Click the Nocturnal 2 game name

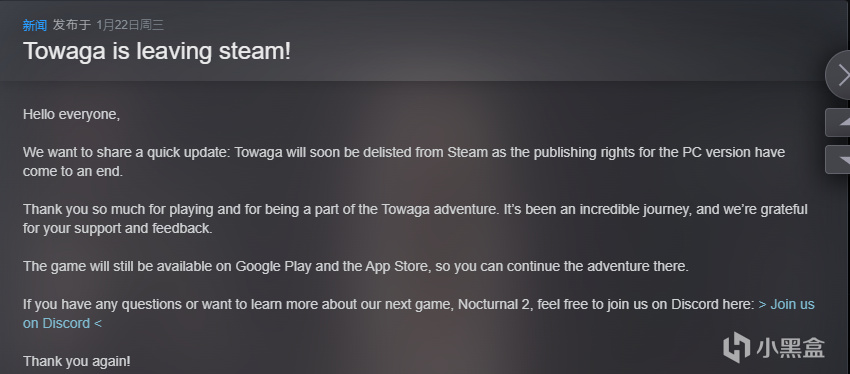497,305
